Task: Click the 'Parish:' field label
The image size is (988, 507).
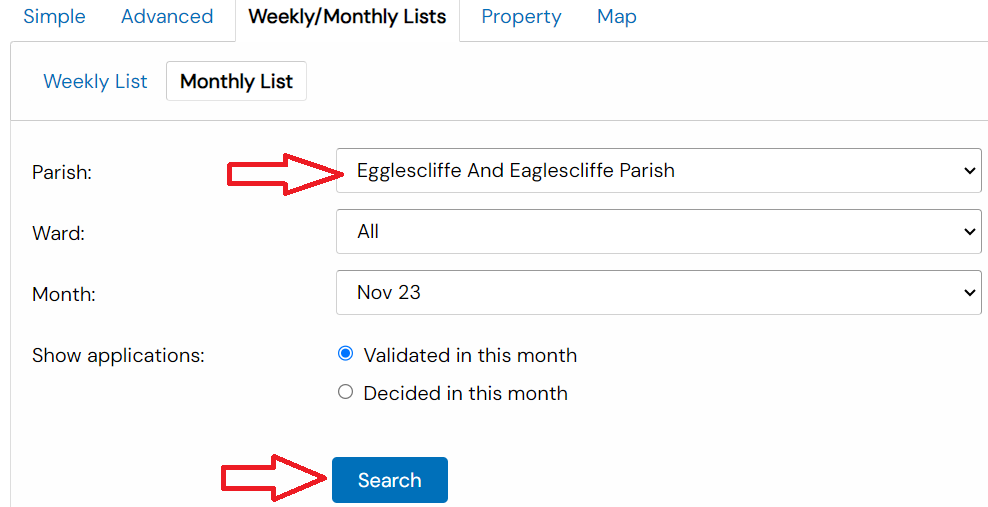Action: [x=62, y=173]
